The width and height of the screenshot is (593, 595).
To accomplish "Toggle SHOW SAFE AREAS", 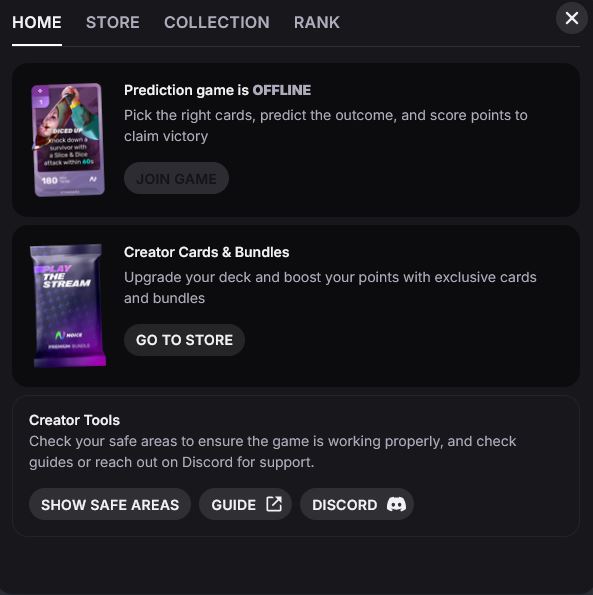I will pos(110,504).
